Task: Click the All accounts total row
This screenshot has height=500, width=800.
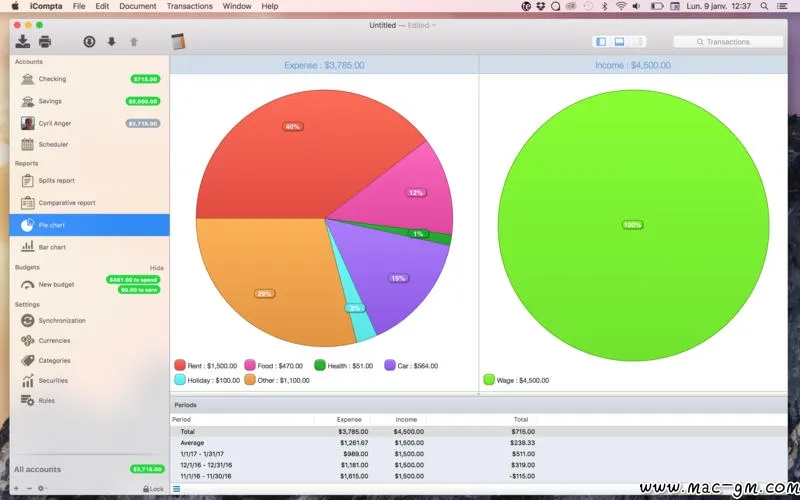Action: coord(89,469)
